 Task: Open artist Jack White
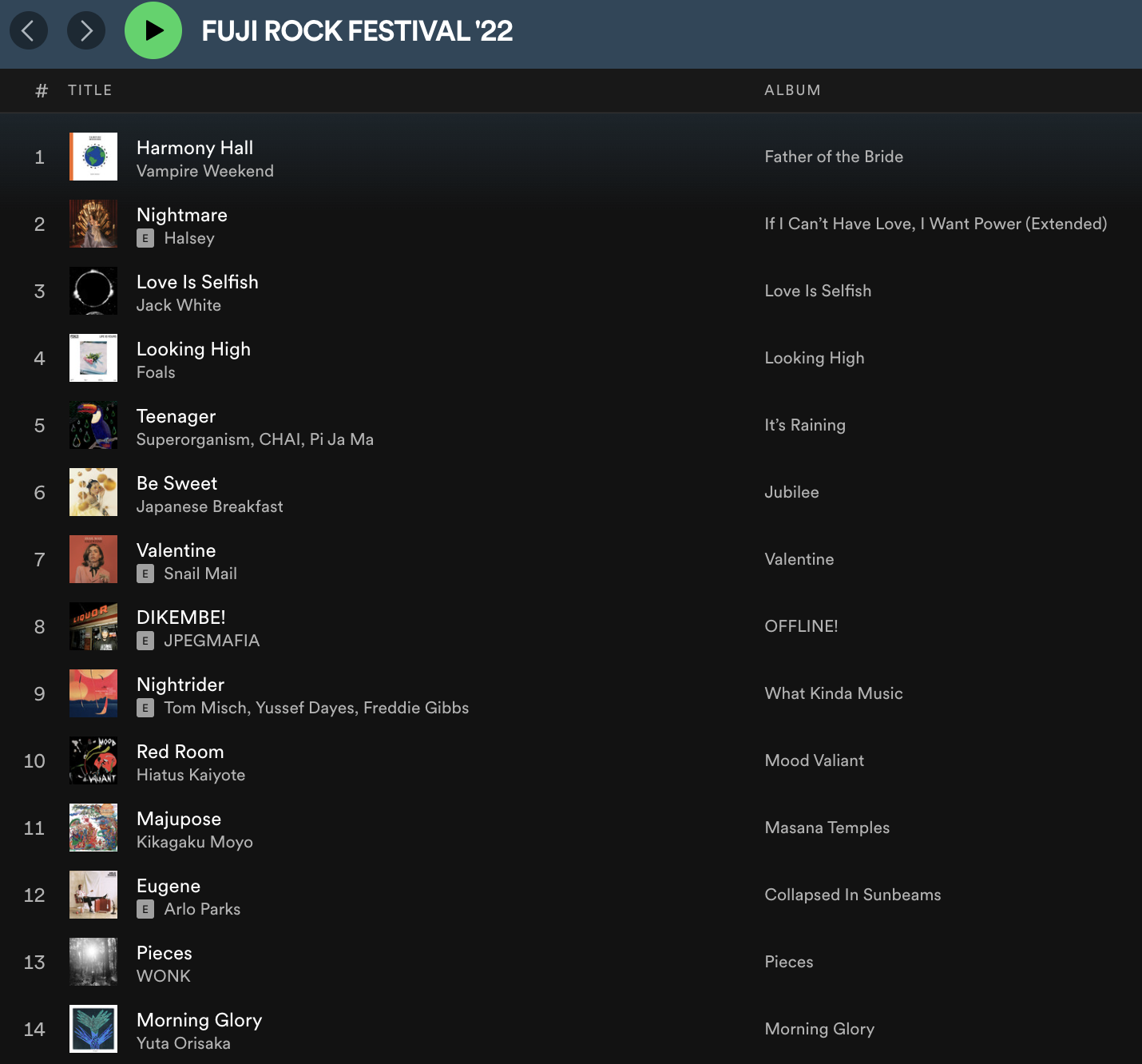tap(179, 305)
